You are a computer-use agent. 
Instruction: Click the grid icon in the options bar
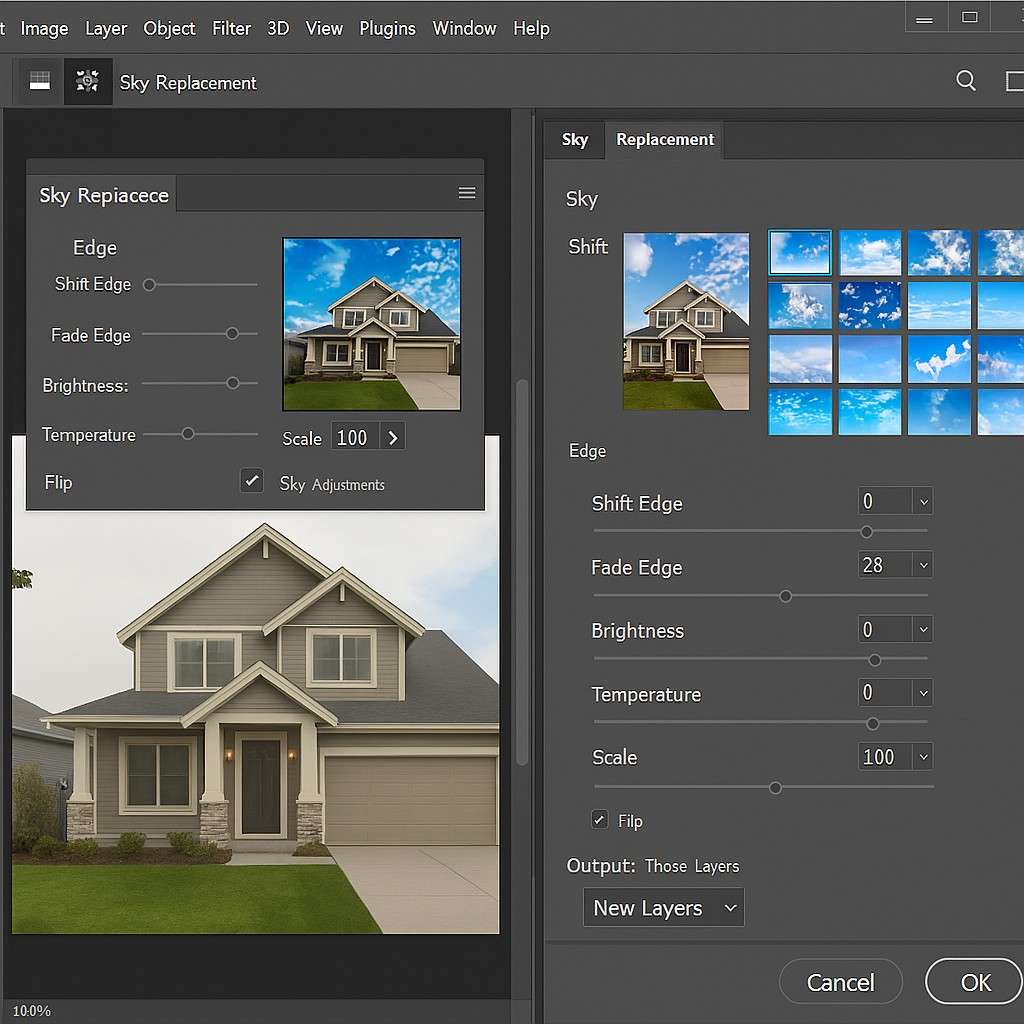(38, 80)
